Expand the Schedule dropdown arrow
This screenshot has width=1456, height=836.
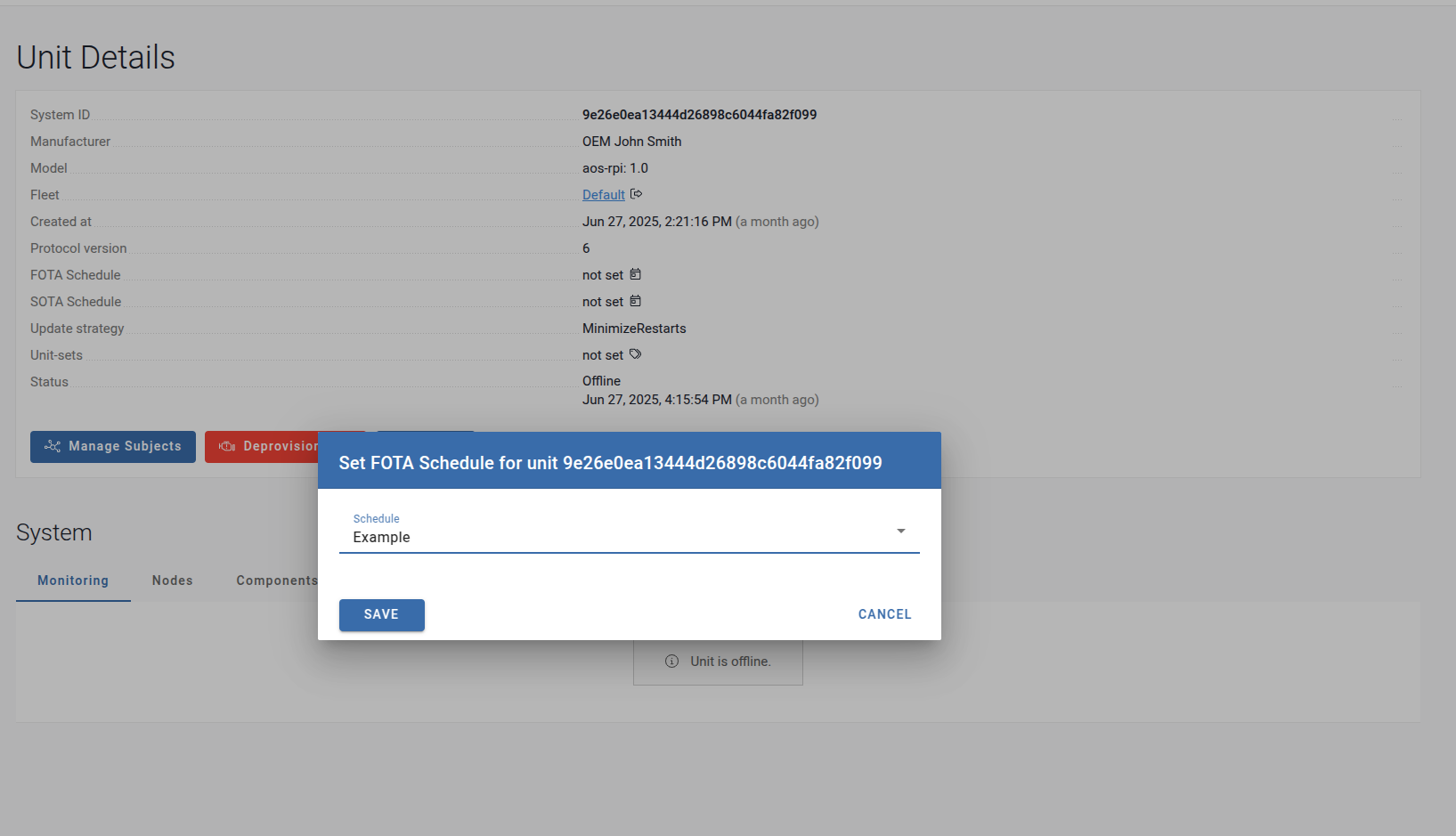pyautogui.click(x=900, y=532)
